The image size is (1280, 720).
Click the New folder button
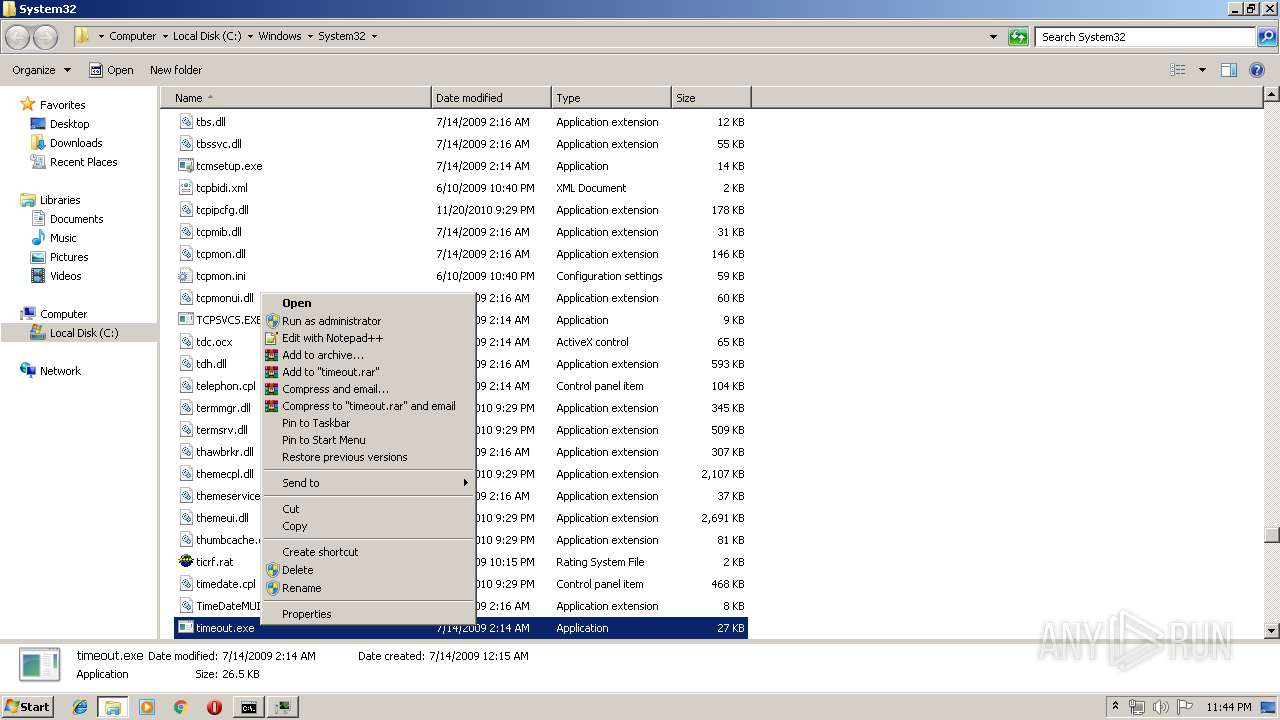[176, 70]
